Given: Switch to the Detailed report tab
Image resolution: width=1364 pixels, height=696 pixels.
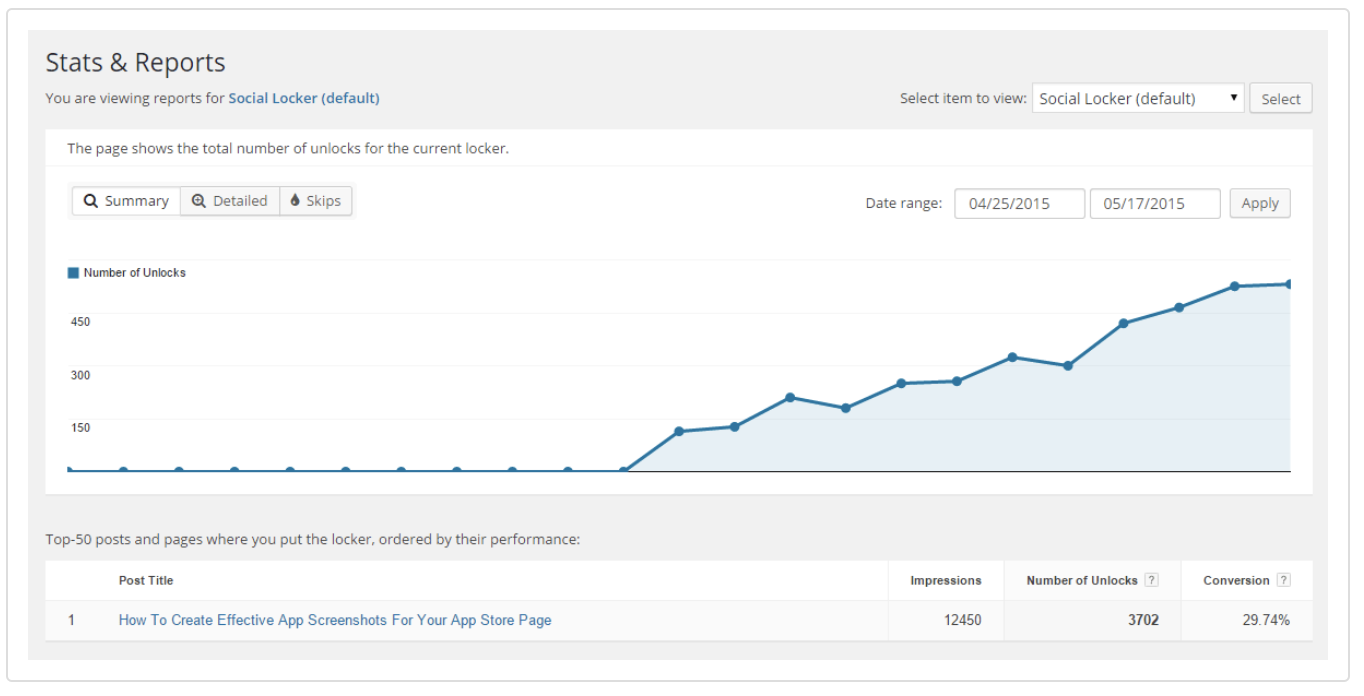Looking at the screenshot, I should 230,201.
